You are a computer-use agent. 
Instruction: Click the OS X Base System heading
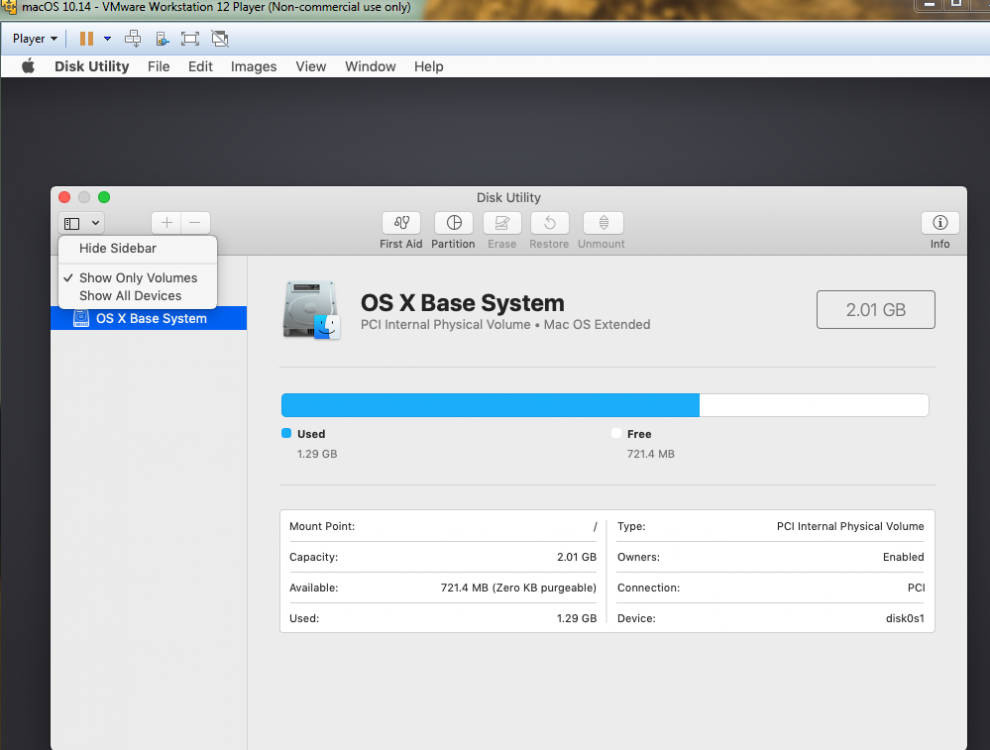462,303
